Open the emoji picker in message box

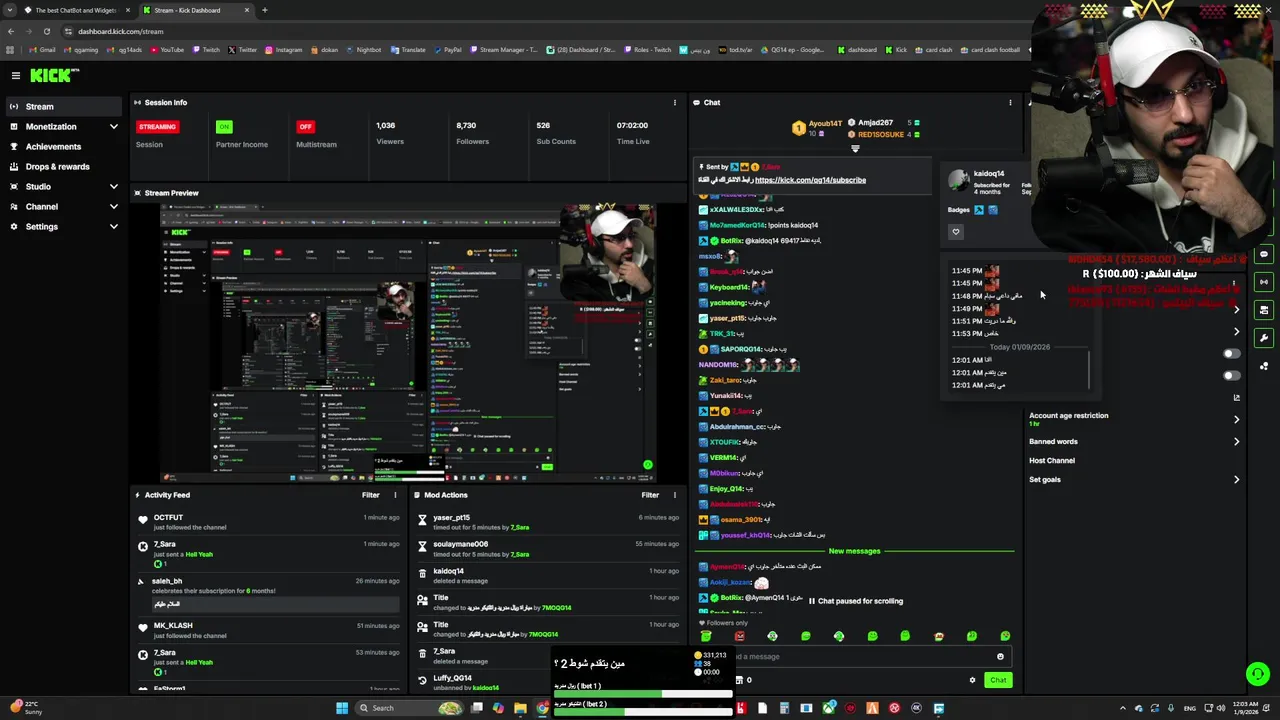click(x=1000, y=657)
